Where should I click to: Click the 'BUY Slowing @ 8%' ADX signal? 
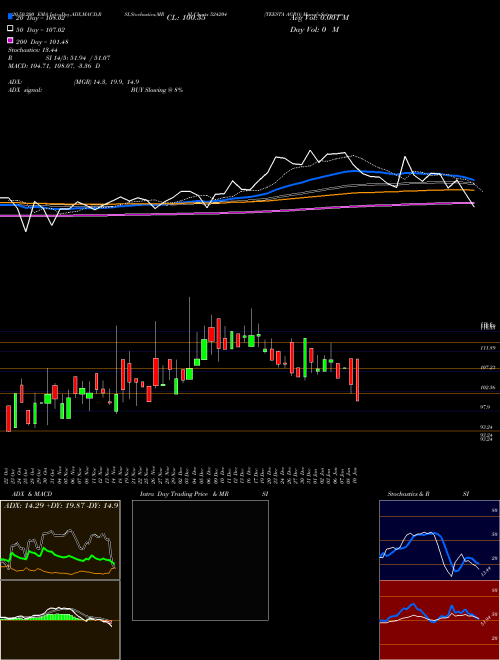(x=157, y=90)
